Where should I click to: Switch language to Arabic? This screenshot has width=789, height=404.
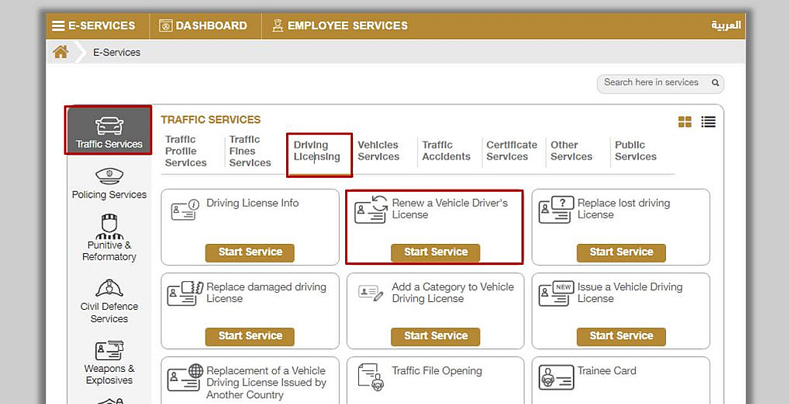tap(726, 25)
